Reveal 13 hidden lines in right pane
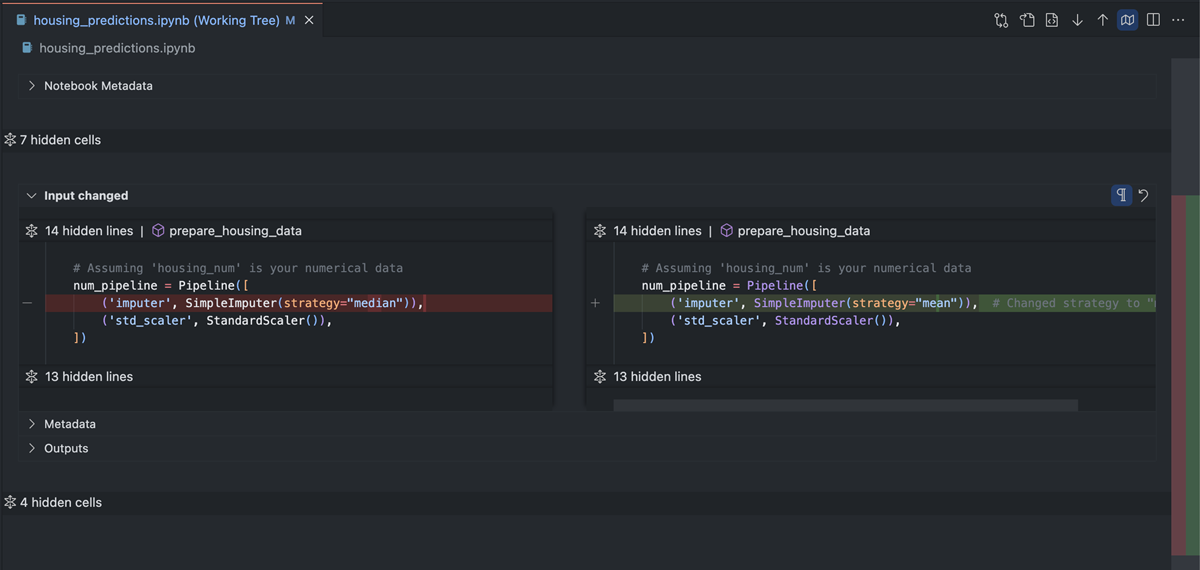The height and width of the screenshot is (570, 1200). point(656,377)
